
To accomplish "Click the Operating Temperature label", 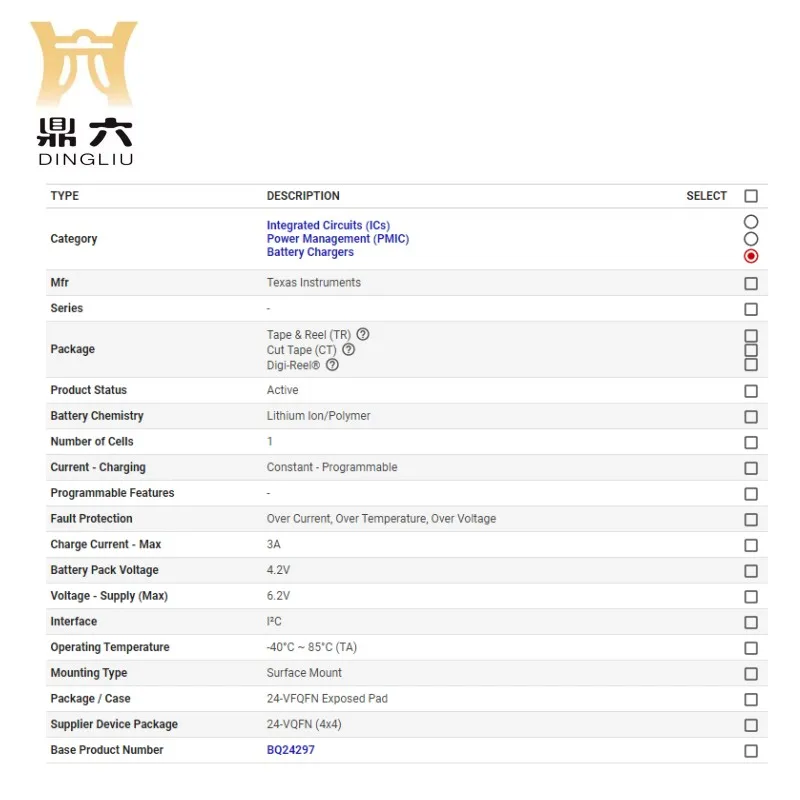I will [110, 647].
